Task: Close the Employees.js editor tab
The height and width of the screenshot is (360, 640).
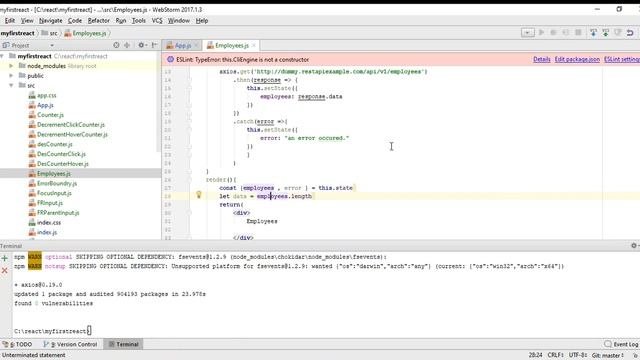Action: click(x=254, y=45)
